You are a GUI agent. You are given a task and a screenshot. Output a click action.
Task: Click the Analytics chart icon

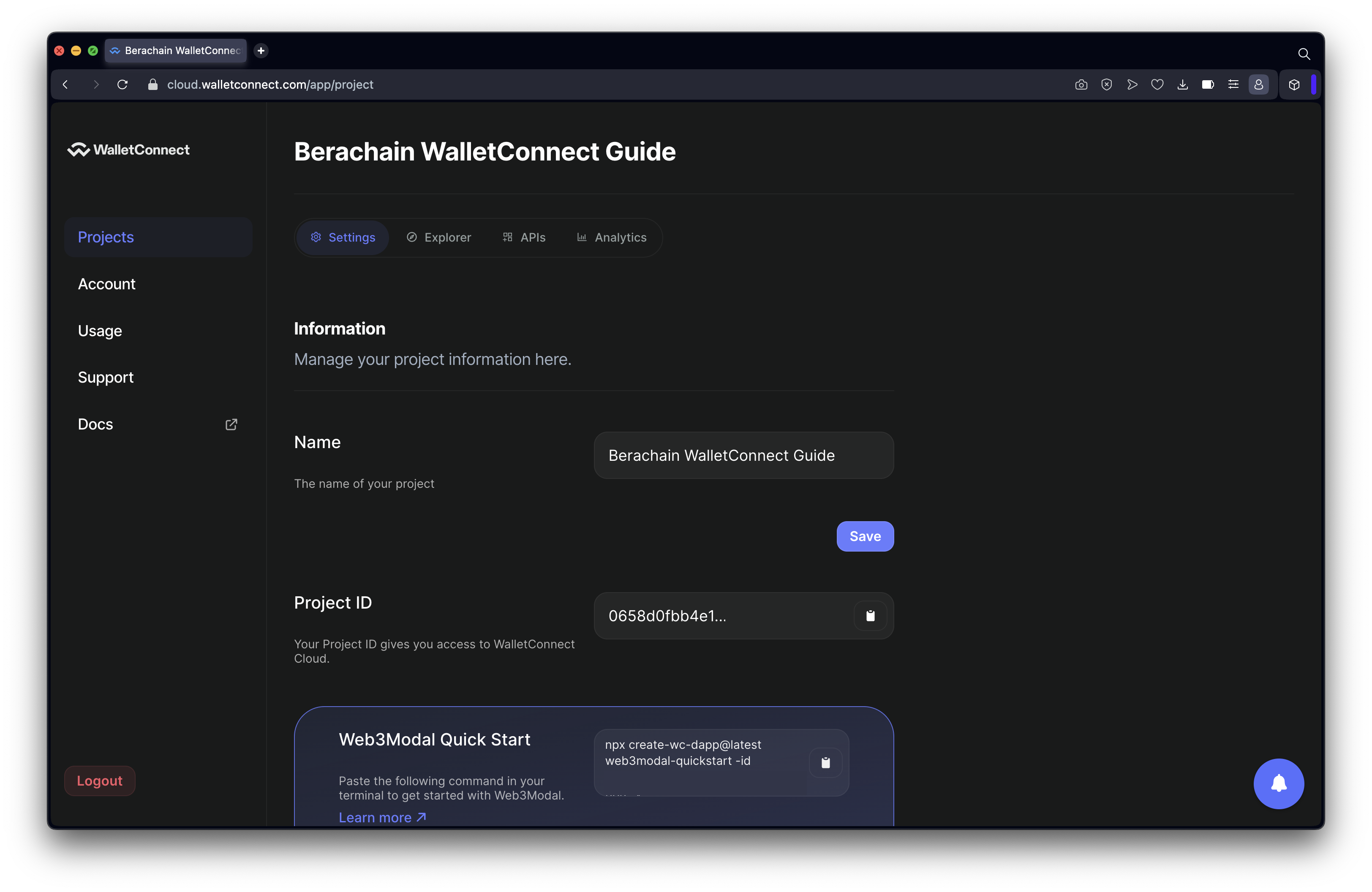click(x=582, y=237)
